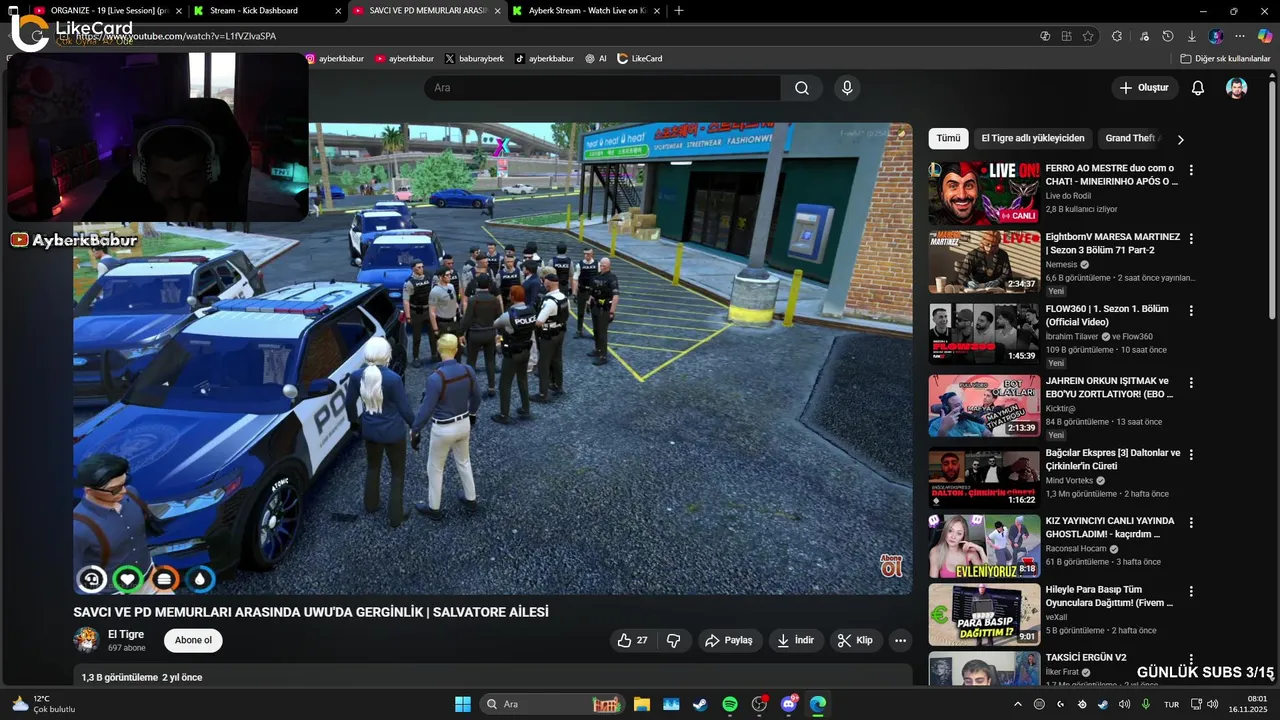This screenshot has width=1280, height=720.
Task: Open JAHREIN ORKUN IŞITMAK video title
Action: point(1108,387)
